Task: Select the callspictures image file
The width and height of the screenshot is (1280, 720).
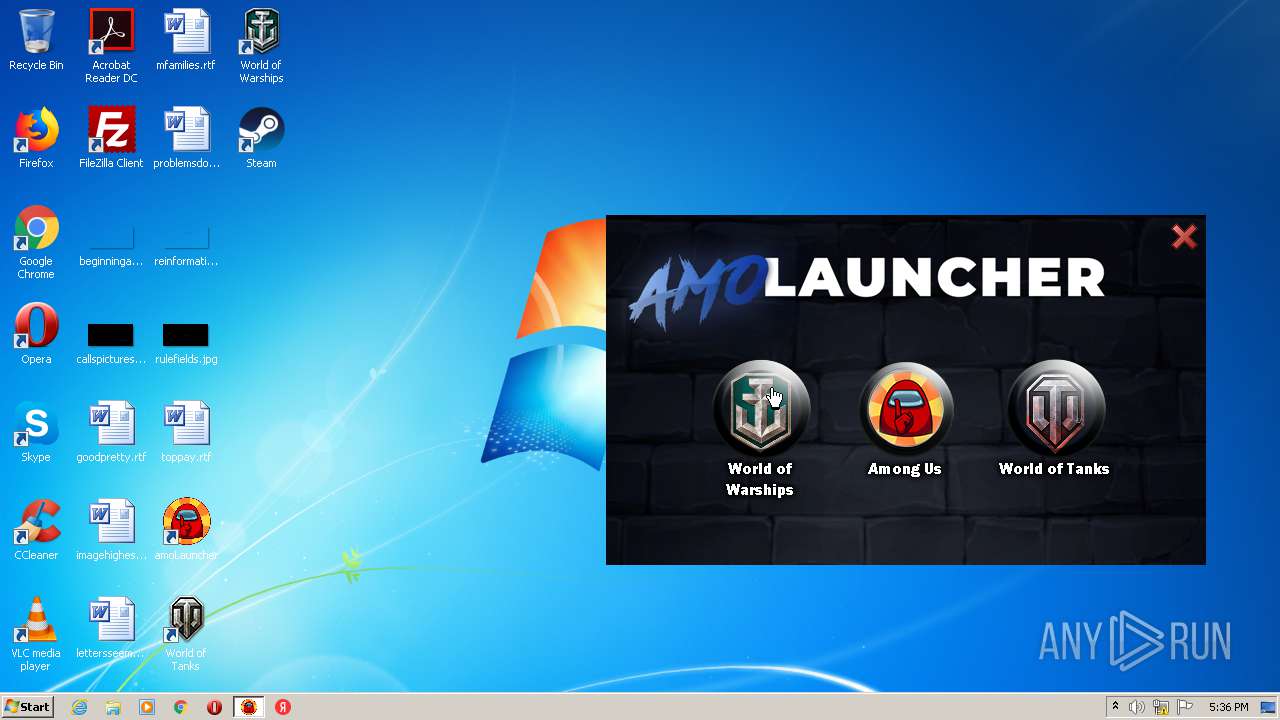Action: (x=111, y=342)
